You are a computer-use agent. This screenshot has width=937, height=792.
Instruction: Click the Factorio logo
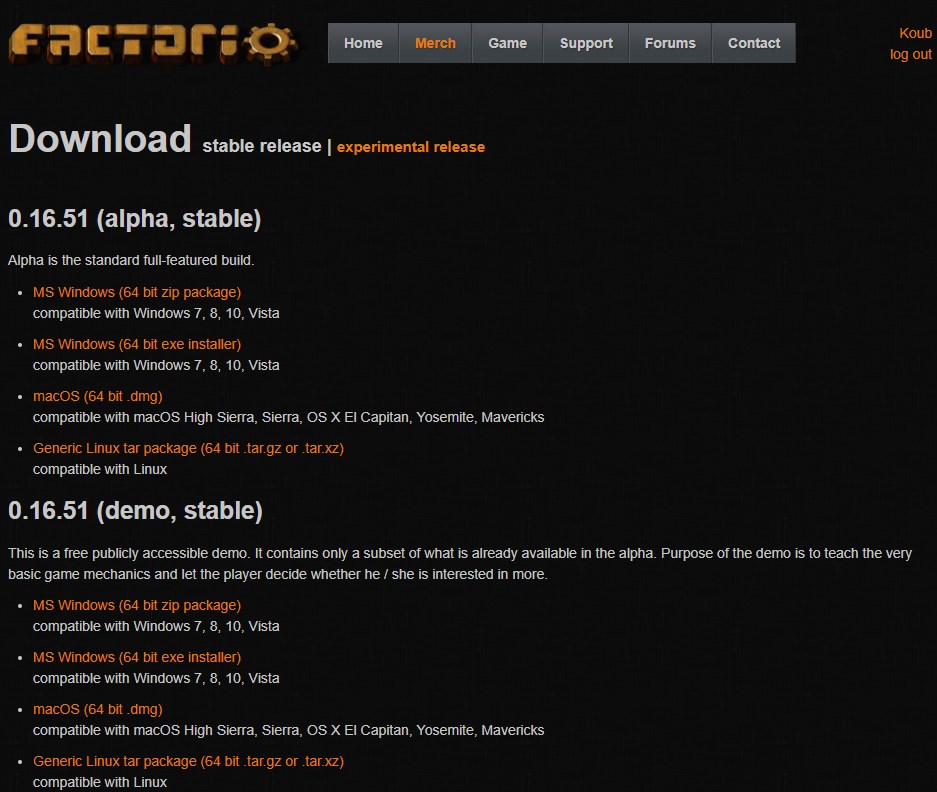[153, 44]
